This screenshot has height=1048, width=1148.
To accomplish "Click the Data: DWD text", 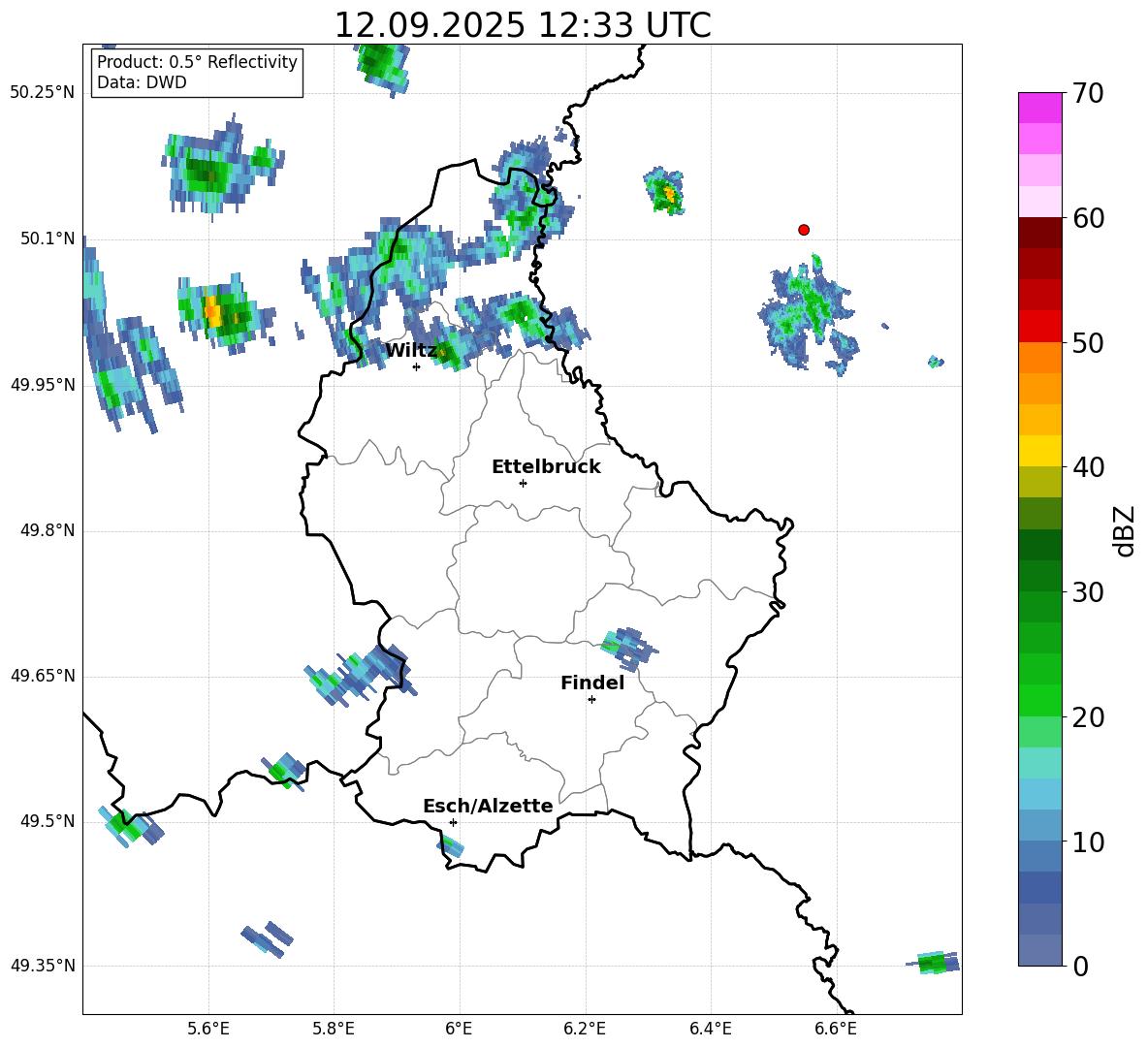I will coord(142,82).
